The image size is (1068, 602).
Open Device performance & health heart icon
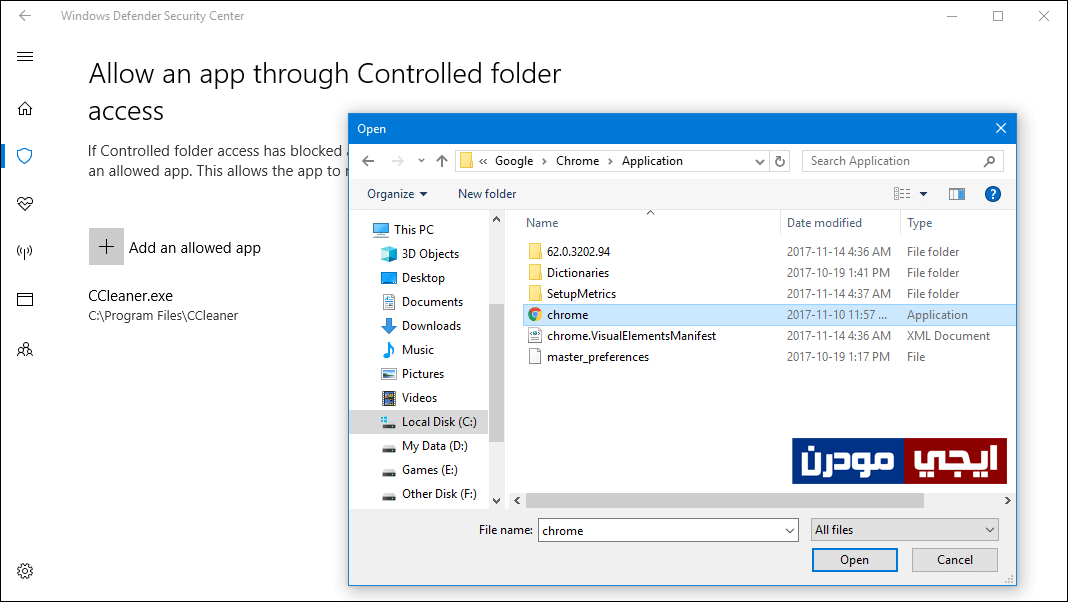tap(25, 204)
